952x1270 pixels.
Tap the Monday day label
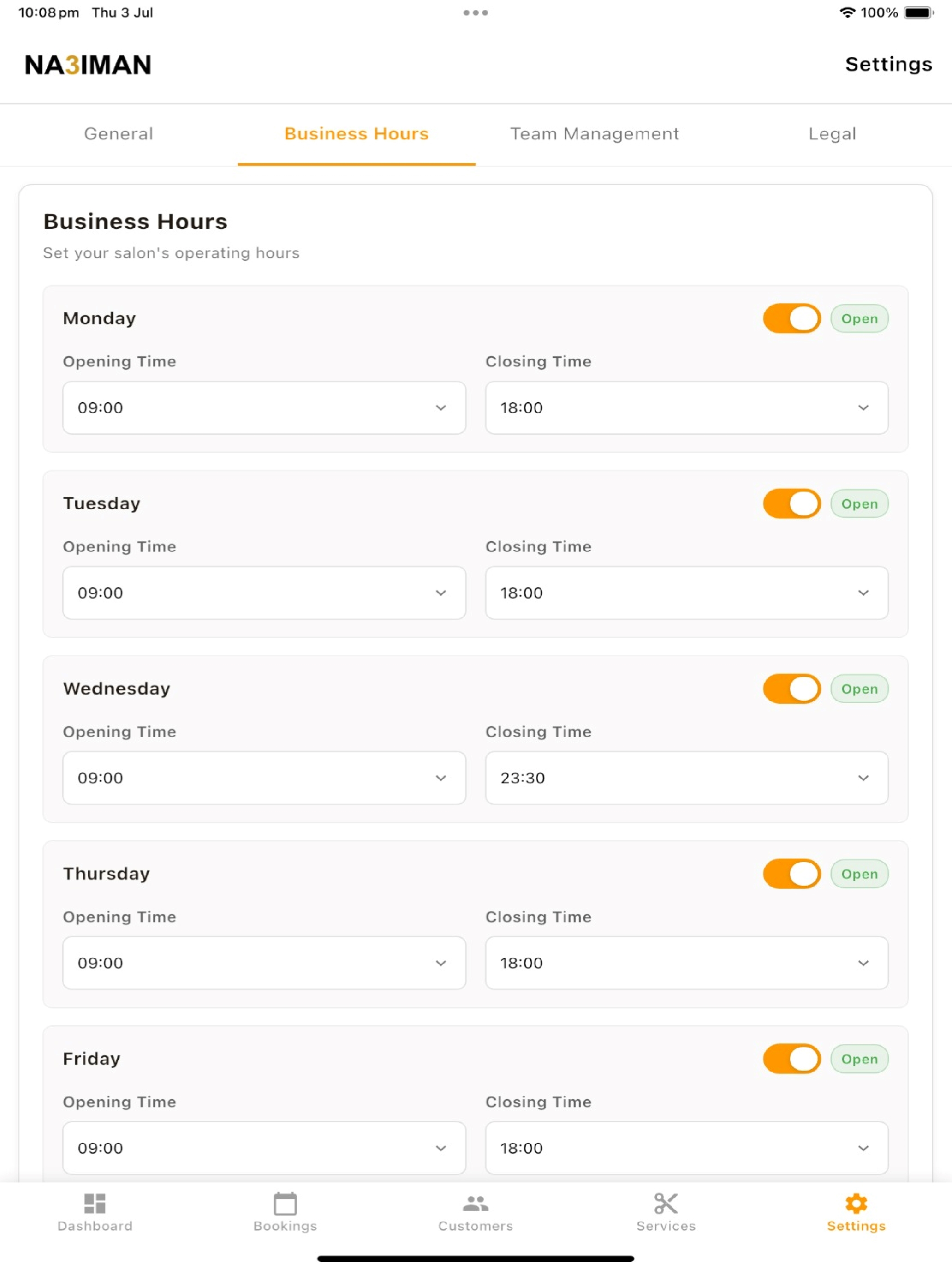click(99, 318)
